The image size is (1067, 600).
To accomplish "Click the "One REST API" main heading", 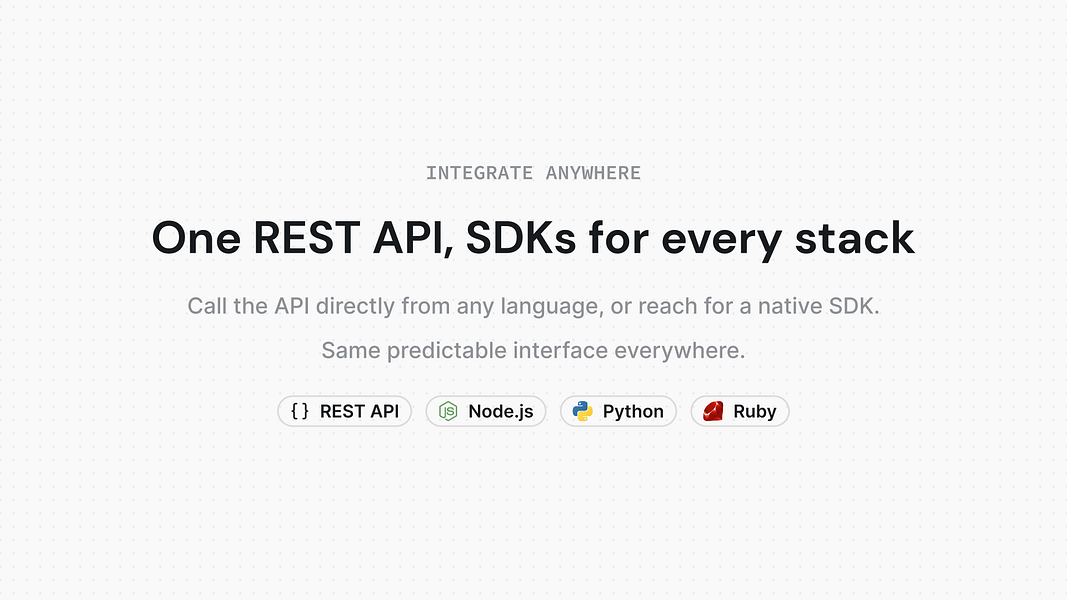I will (x=534, y=239).
